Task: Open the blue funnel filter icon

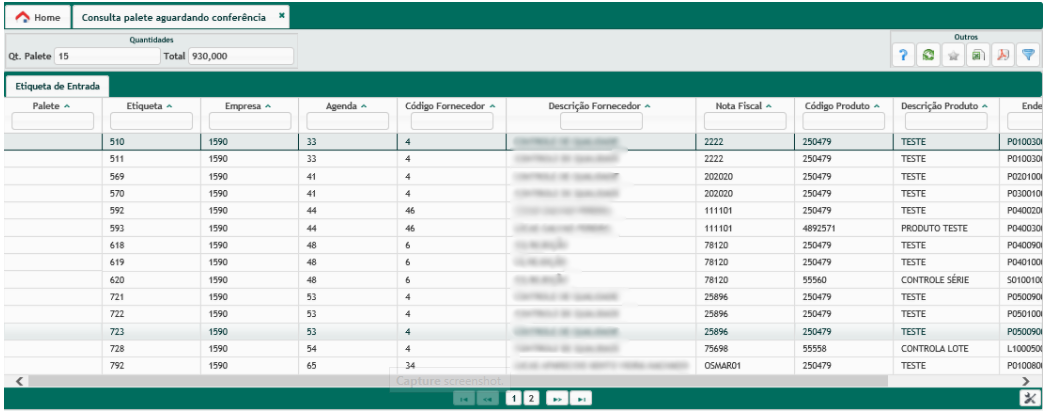Action: point(1027,56)
